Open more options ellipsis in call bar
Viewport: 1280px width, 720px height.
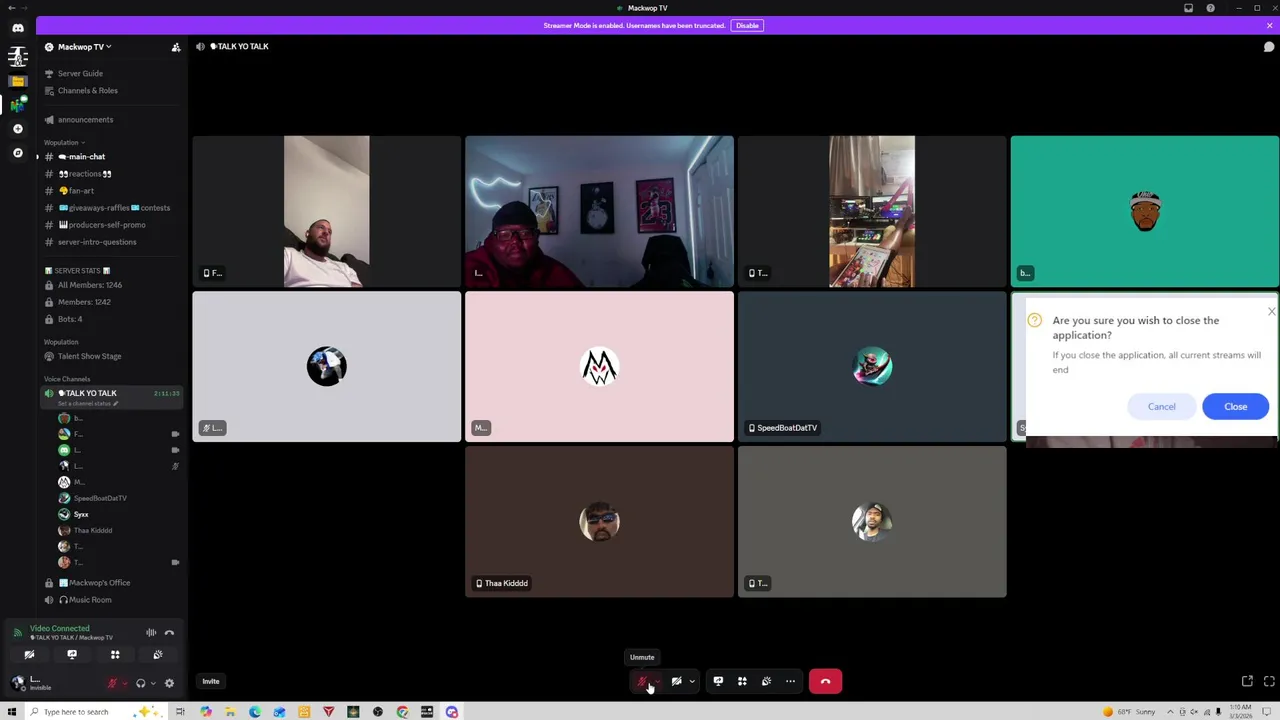click(790, 681)
